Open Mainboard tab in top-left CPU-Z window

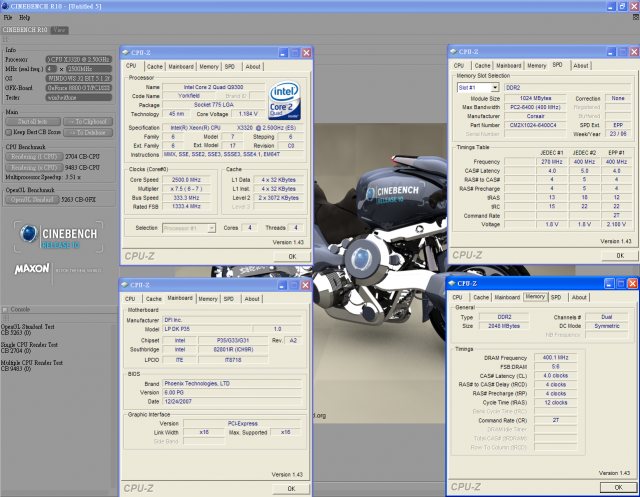coord(181,67)
